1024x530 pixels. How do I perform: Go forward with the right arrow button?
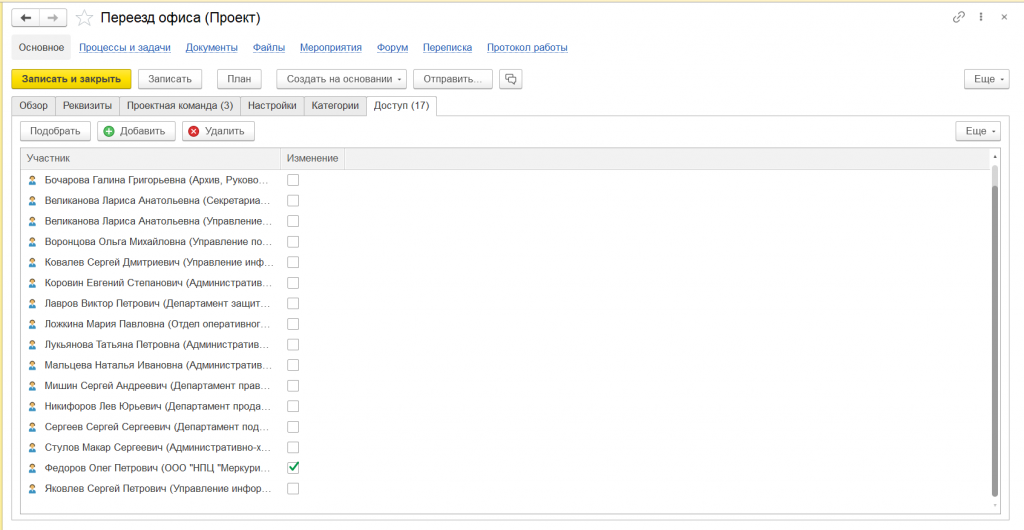pos(54,18)
